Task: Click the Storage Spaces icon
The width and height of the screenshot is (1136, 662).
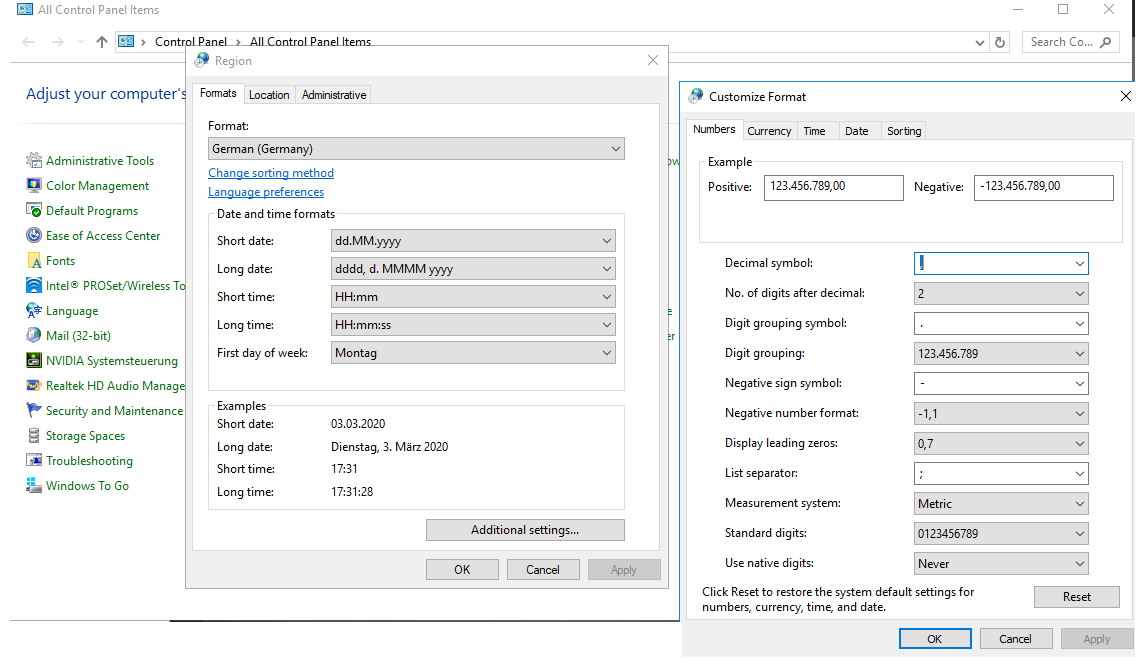Action: pos(35,436)
